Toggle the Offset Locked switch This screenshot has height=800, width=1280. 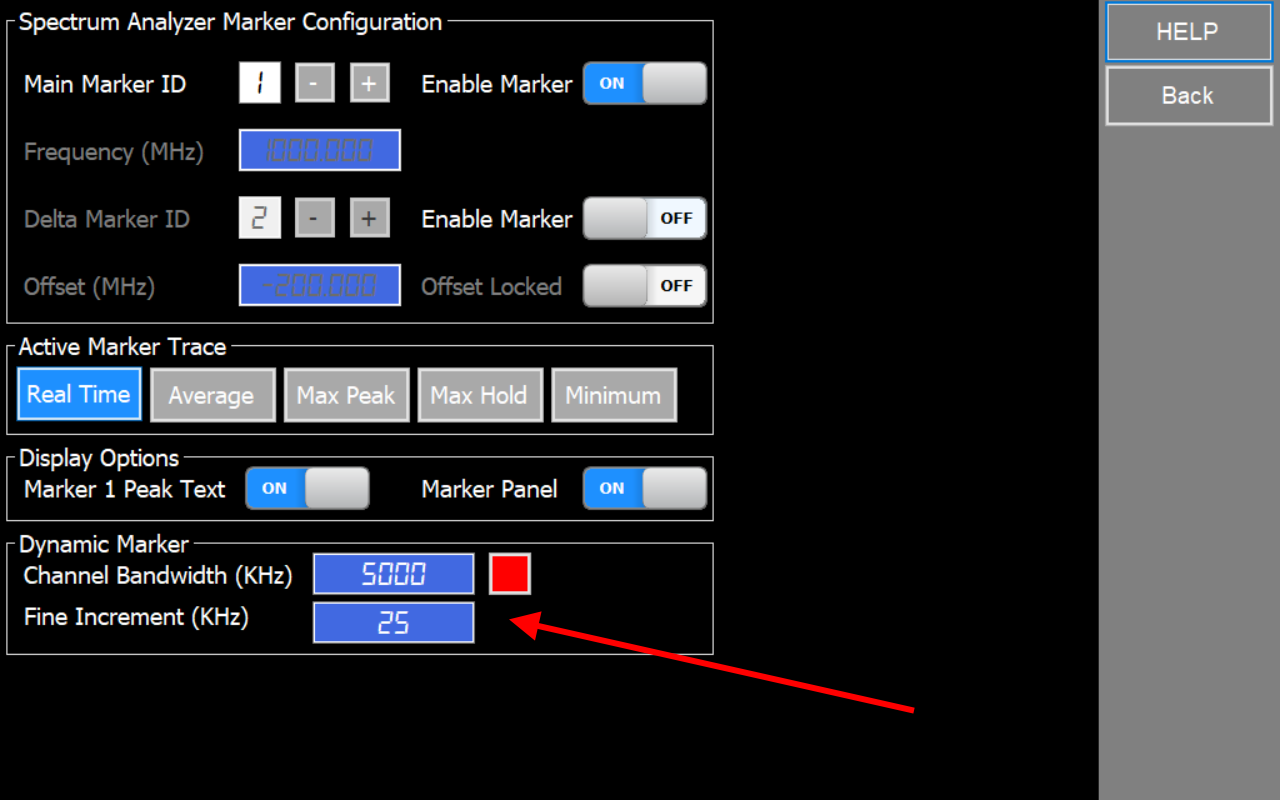tap(645, 286)
